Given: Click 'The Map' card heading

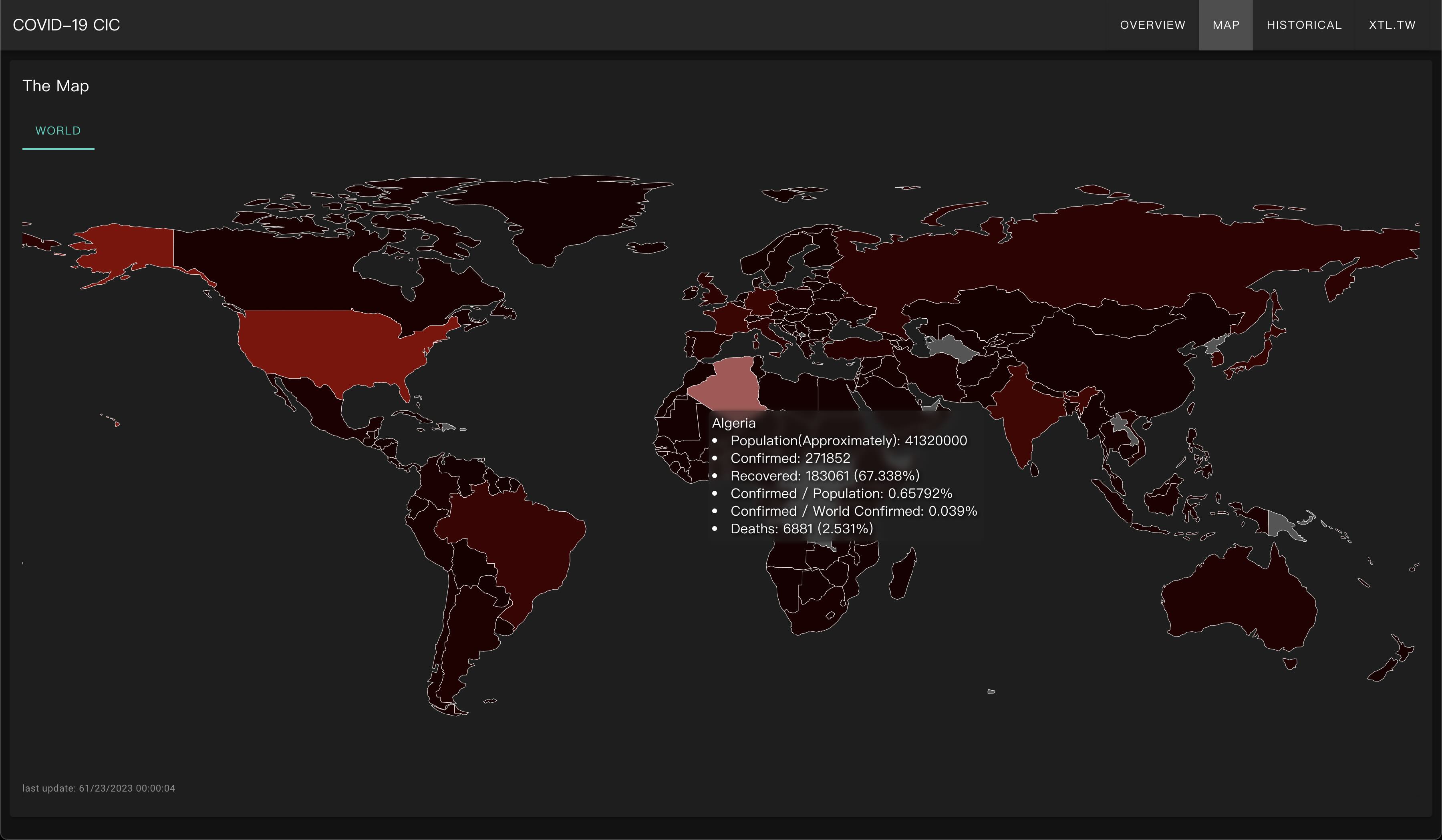Looking at the screenshot, I should click(x=56, y=86).
